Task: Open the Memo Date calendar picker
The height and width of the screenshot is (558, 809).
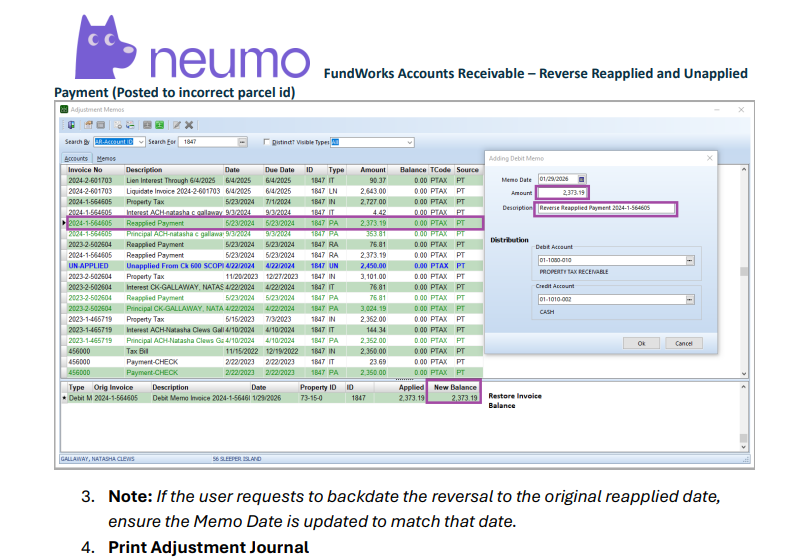Action: pos(582,179)
